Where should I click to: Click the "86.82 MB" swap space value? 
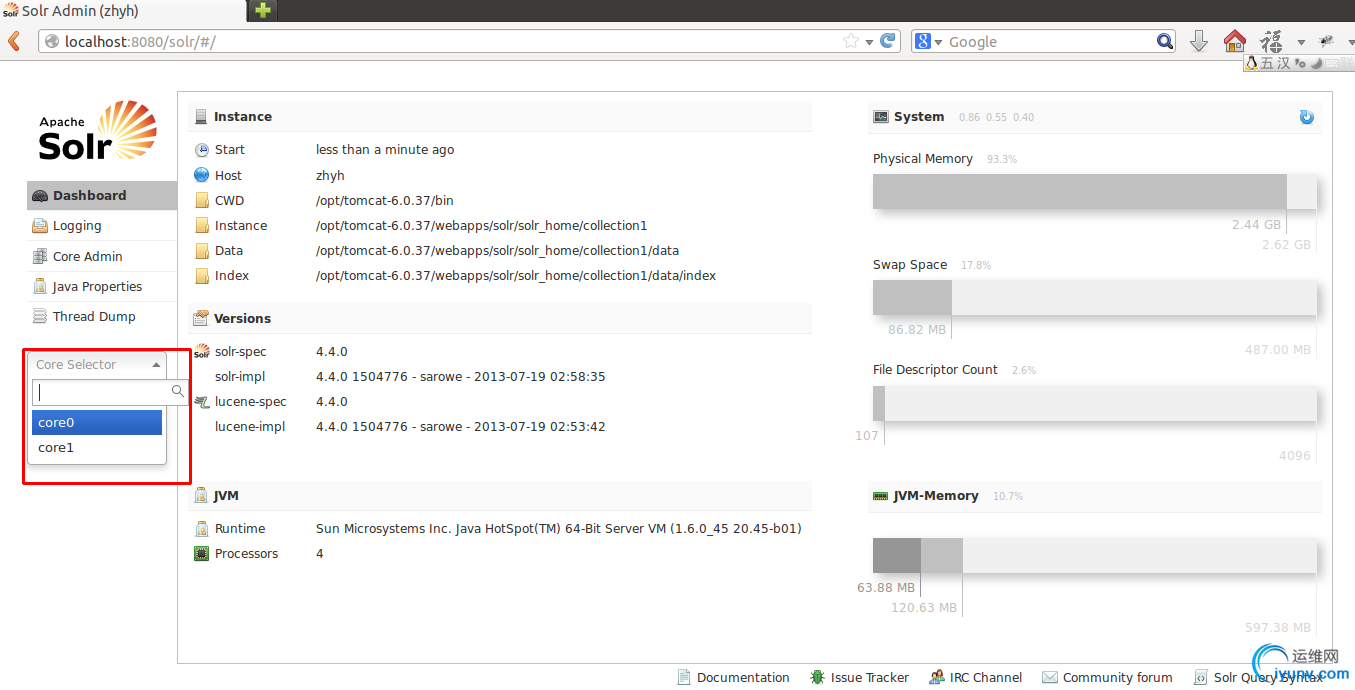917,330
